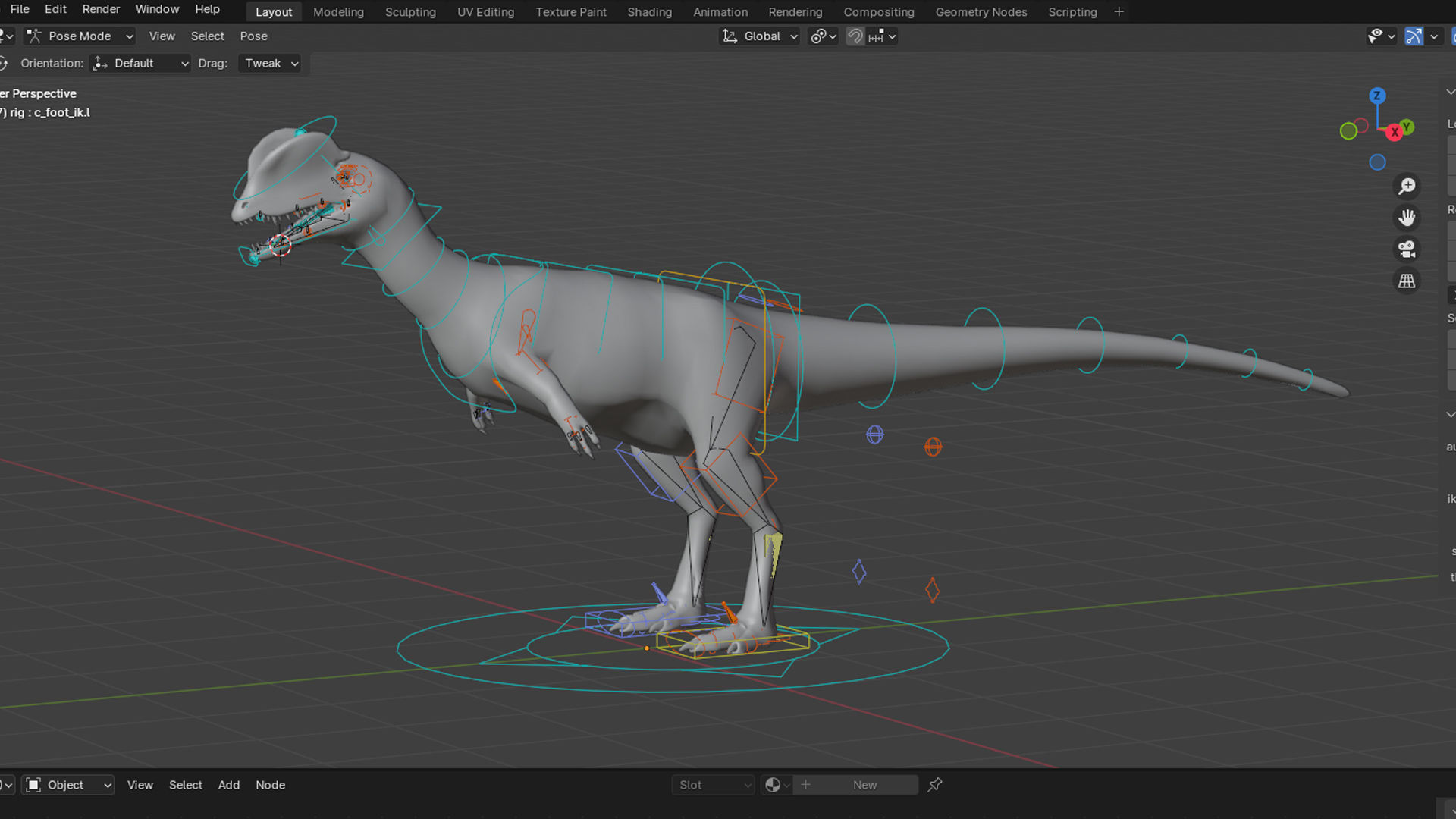Toggle the show gizmo button
Screen dimensions: 1456x819
(1414, 36)
